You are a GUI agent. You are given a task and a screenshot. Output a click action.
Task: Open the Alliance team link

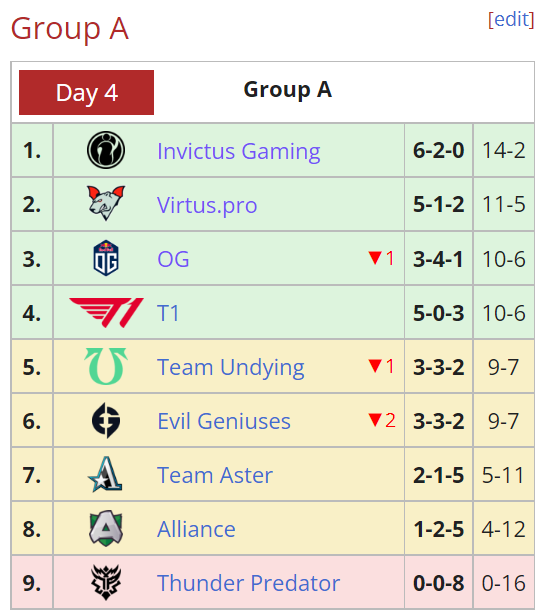click(x=196, y=529)
